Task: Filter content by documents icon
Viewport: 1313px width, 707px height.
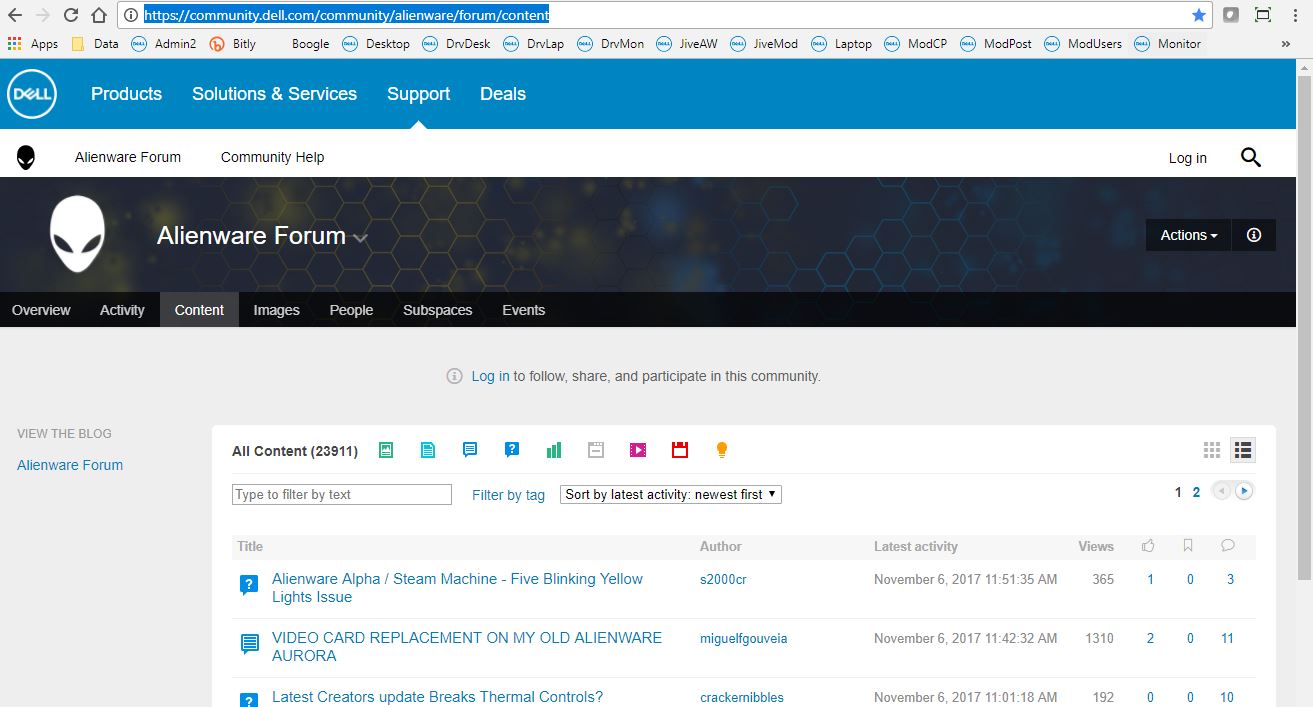Action: pos(428,450)
